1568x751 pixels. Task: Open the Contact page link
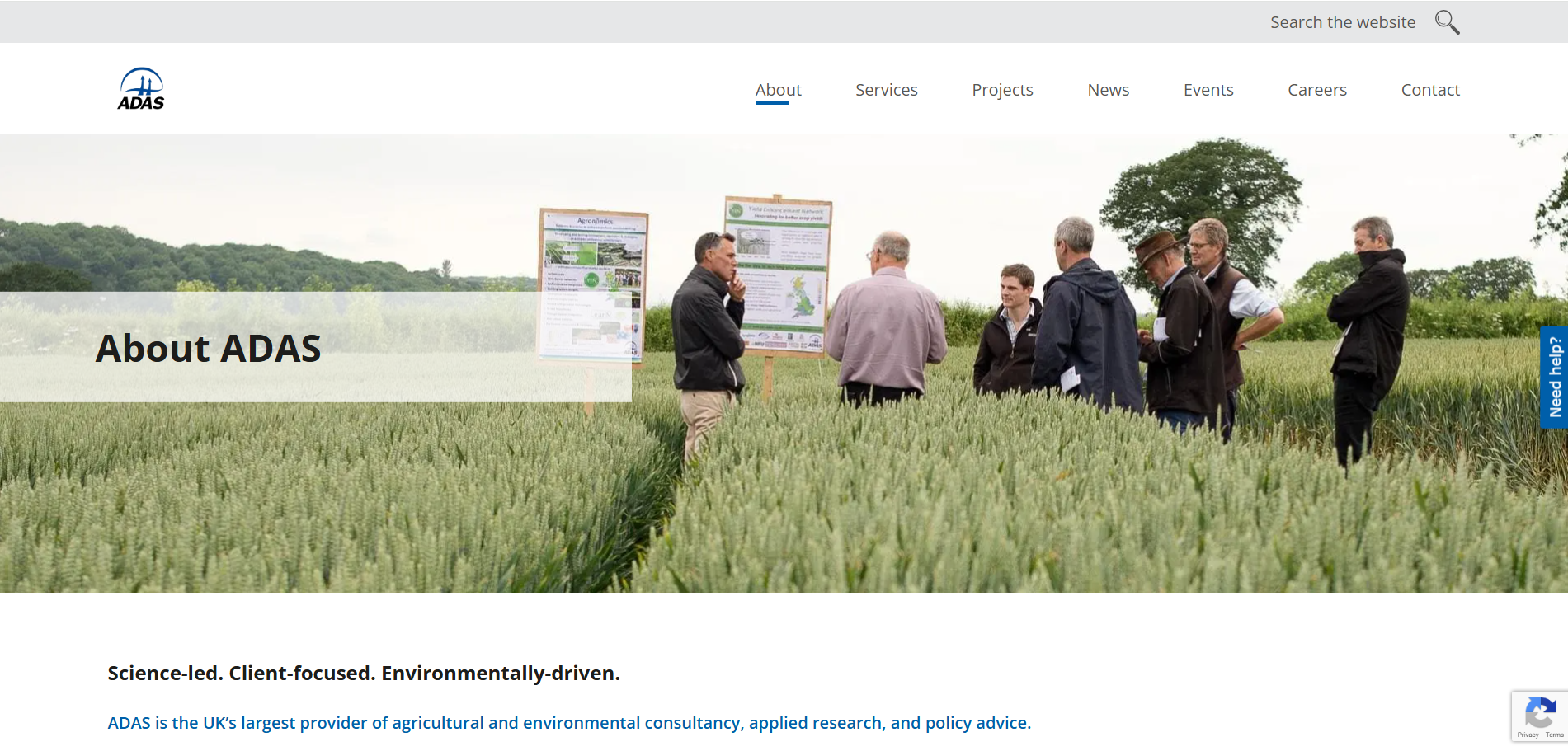(x=1429, y=90)
